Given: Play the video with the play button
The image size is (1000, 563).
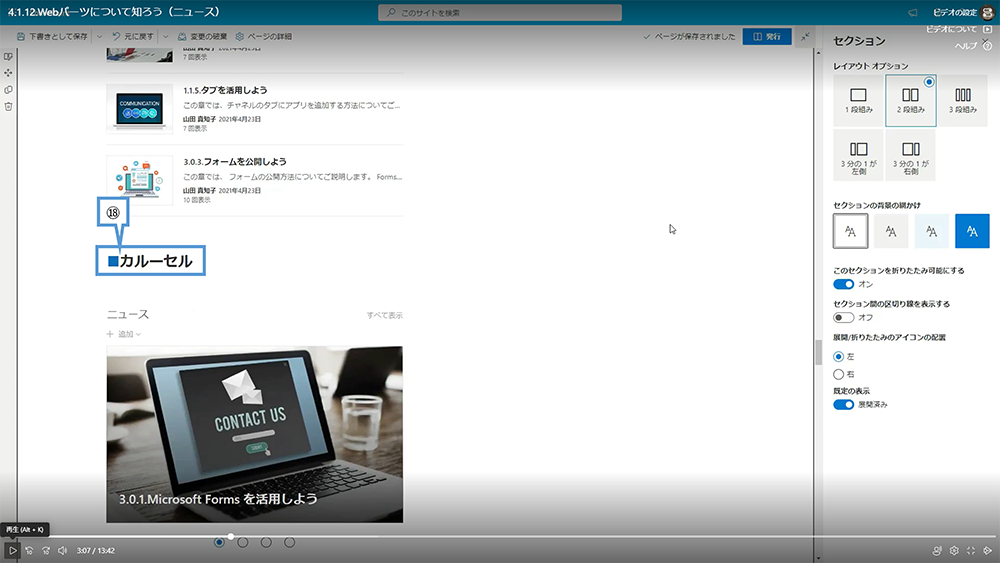Looking at the screenshot, I should pos(12,550).
